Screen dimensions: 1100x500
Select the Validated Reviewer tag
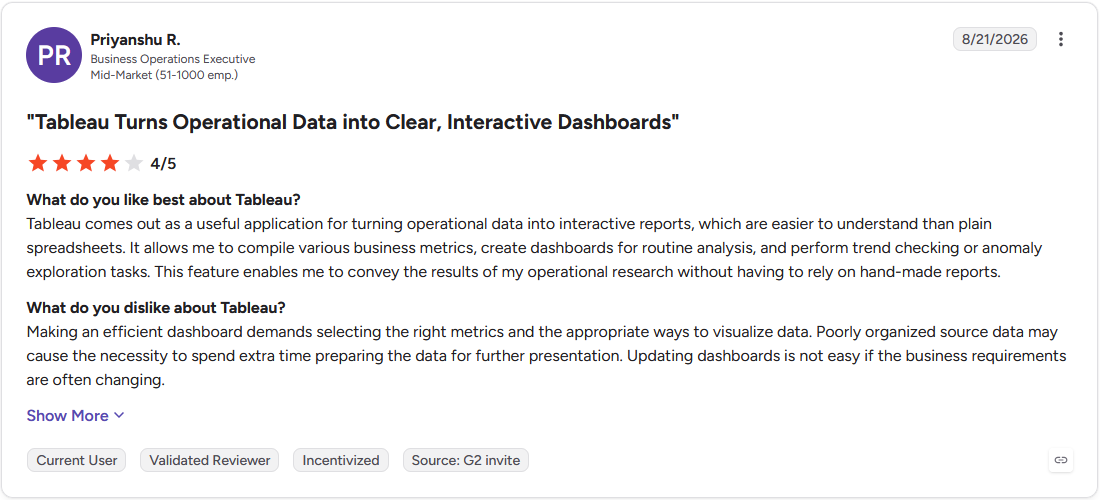[x=210, y=461]
